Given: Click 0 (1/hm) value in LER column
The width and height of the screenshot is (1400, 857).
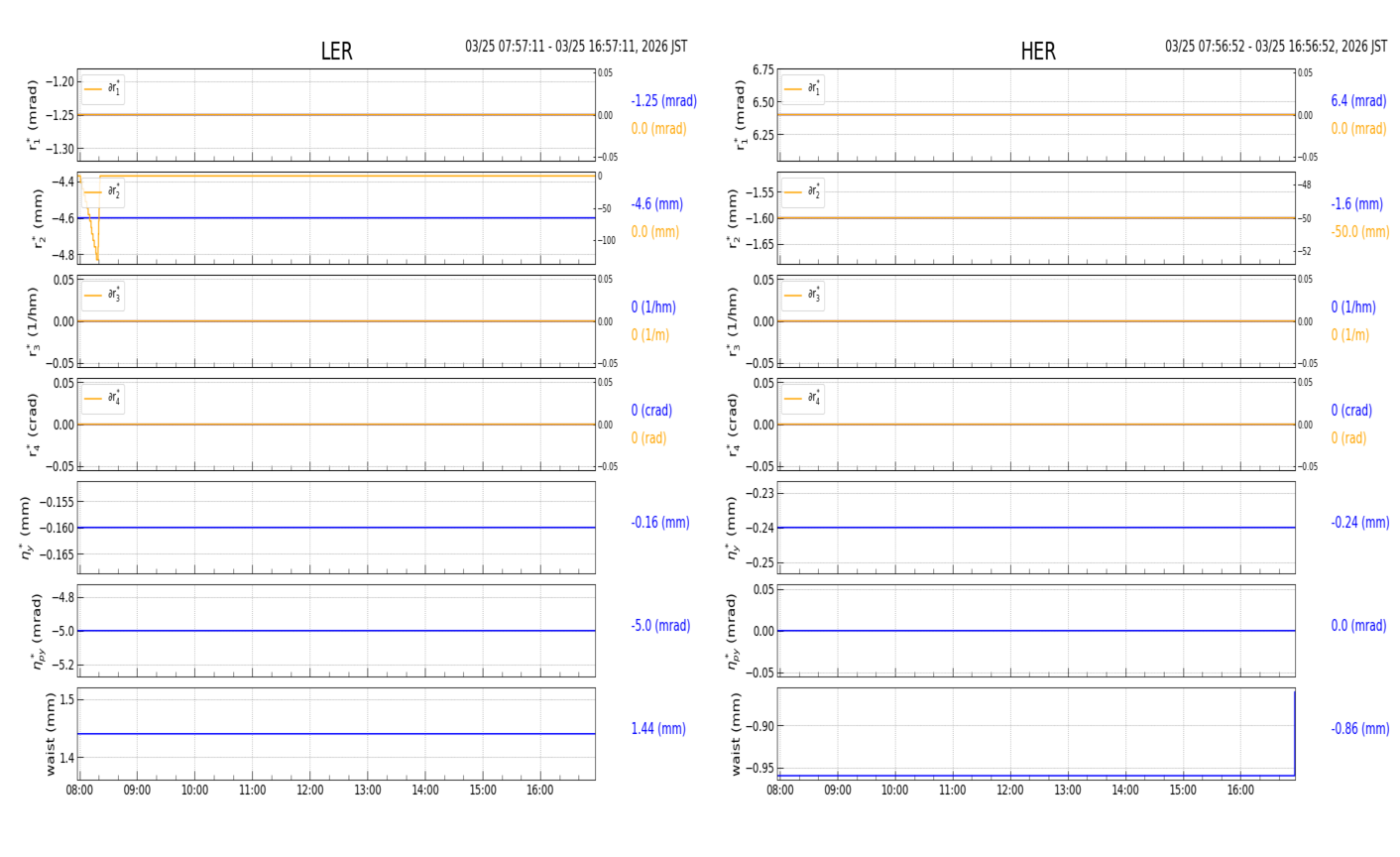Looking at the screenshot, I should coord(656,307).
